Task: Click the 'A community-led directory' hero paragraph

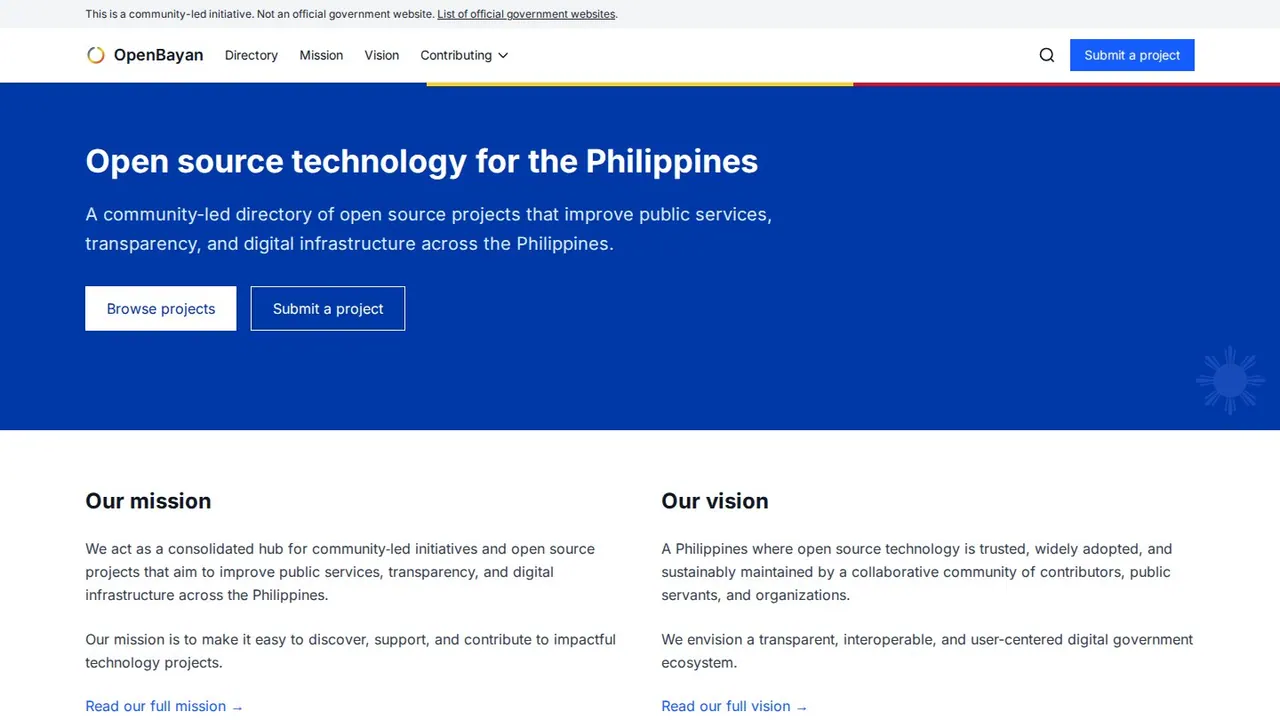Action: click(x=428, y=229)
